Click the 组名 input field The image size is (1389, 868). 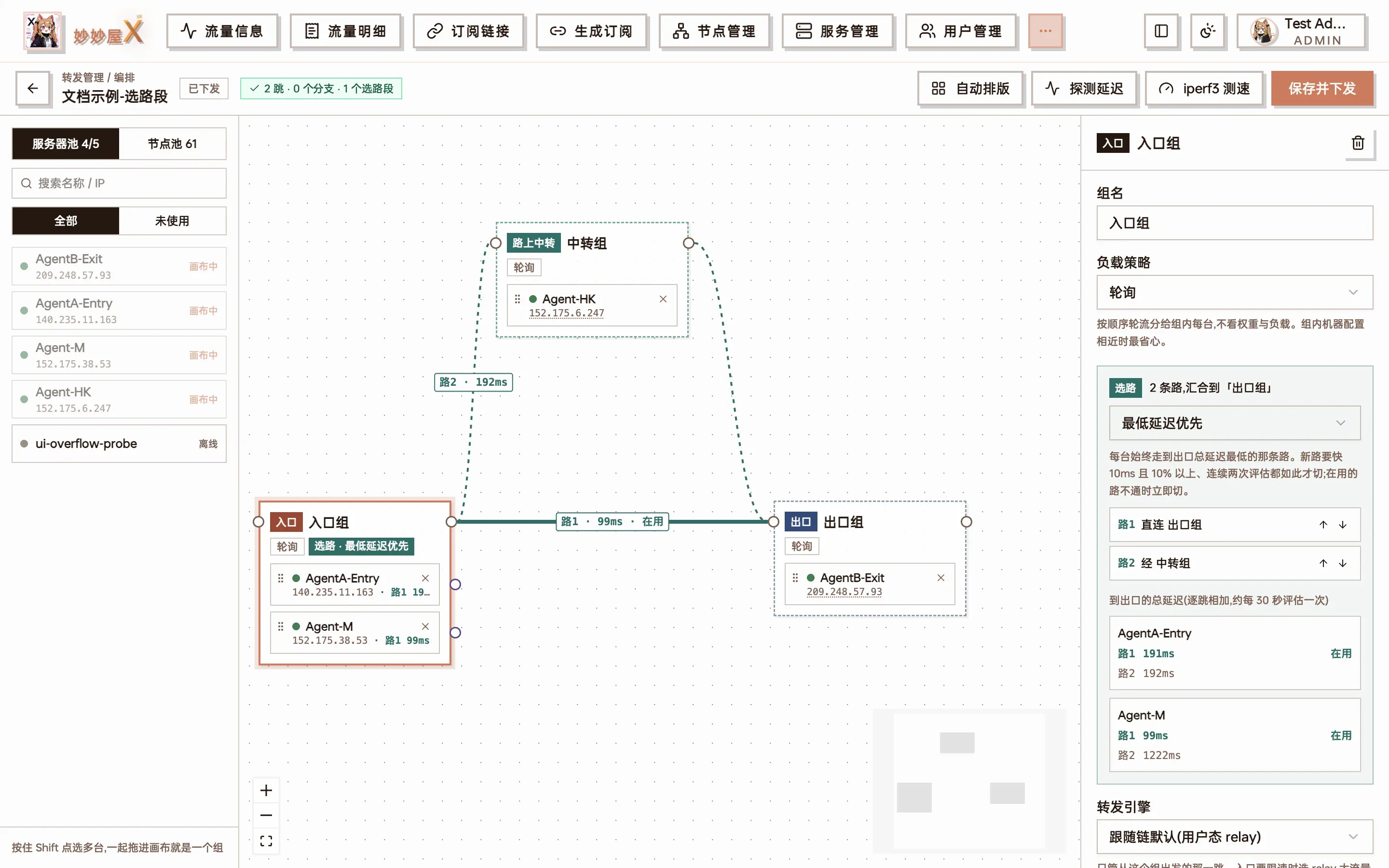pos(1235,223)
